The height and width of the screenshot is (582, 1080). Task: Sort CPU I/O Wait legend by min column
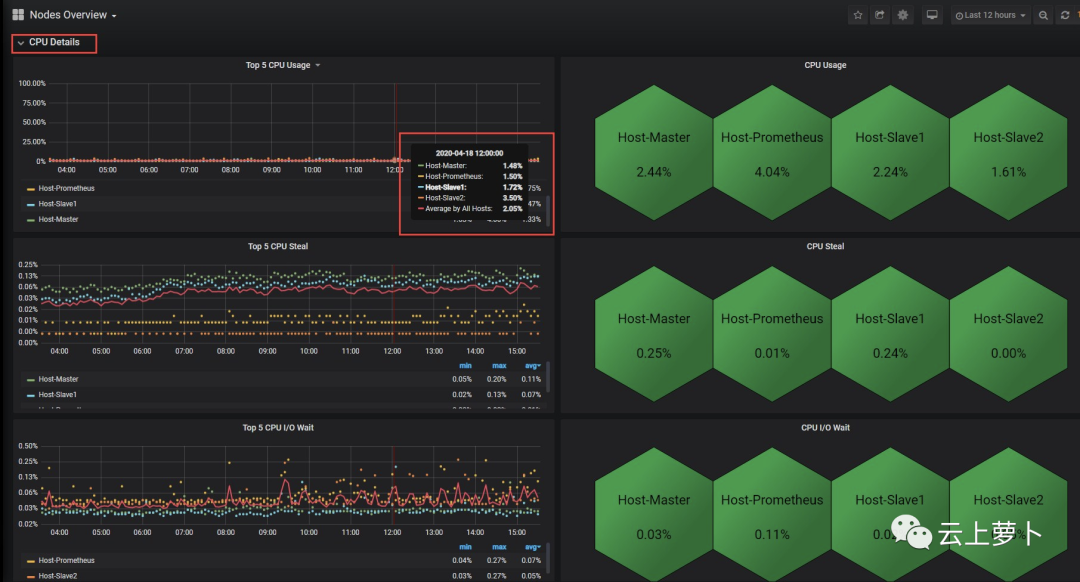coord(466,547)
